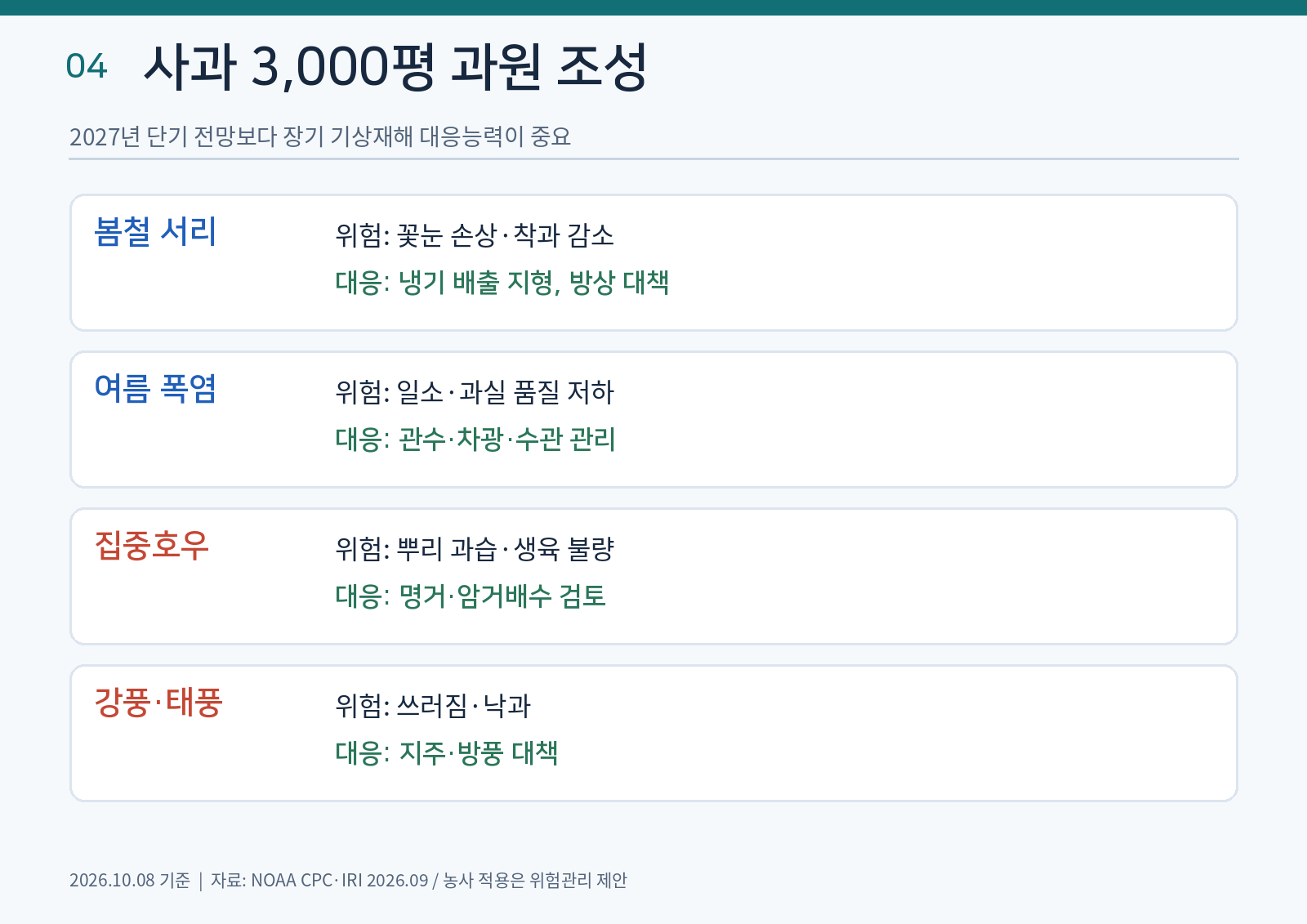Click subtitle beginning with 2027년 단기 전망보다
Image resolution: width=1307 pixels, height=924 pixels.
(320, 136)
